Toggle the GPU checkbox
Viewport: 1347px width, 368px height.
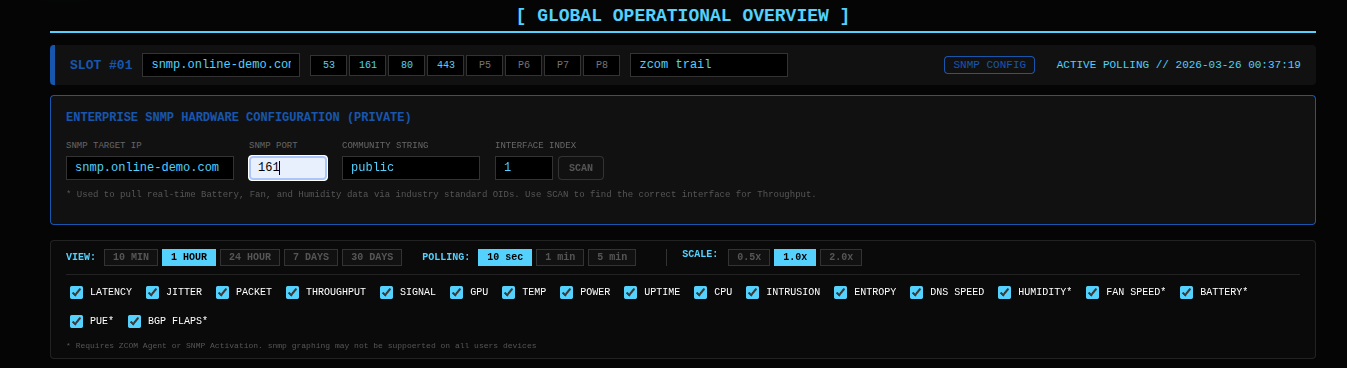coord(456,292)
